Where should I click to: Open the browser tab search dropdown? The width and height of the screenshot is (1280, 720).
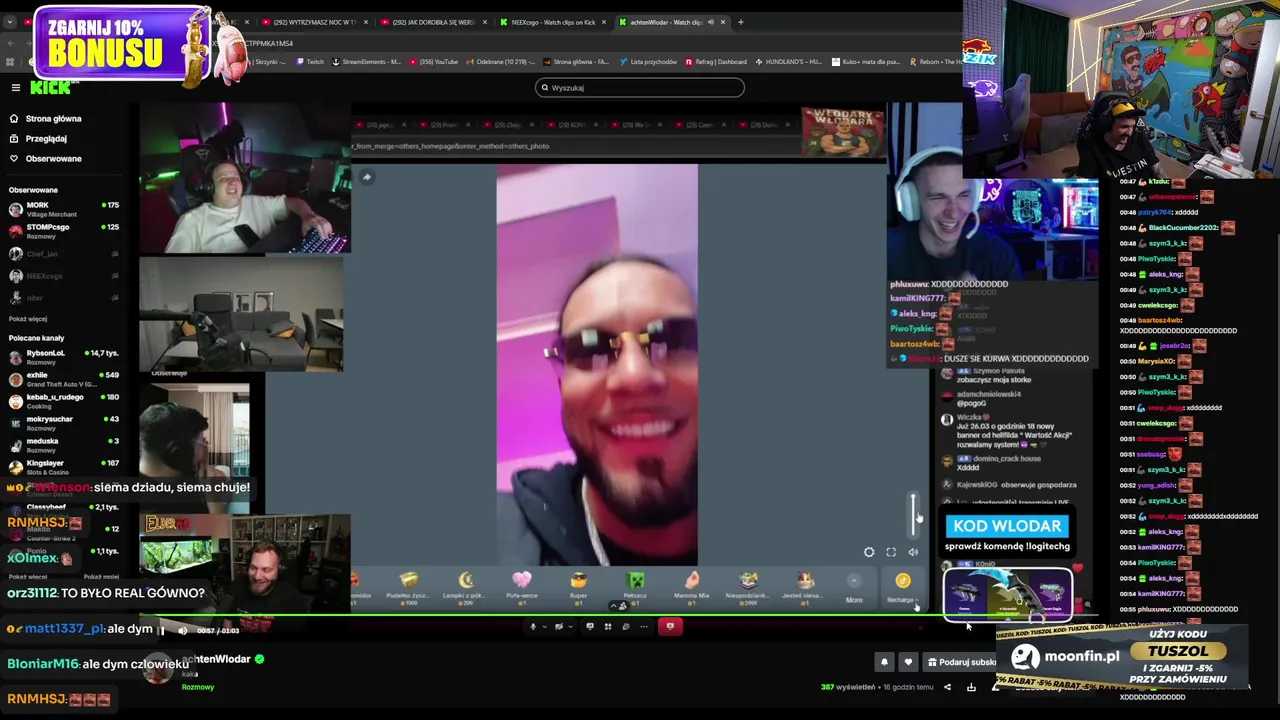10,22
